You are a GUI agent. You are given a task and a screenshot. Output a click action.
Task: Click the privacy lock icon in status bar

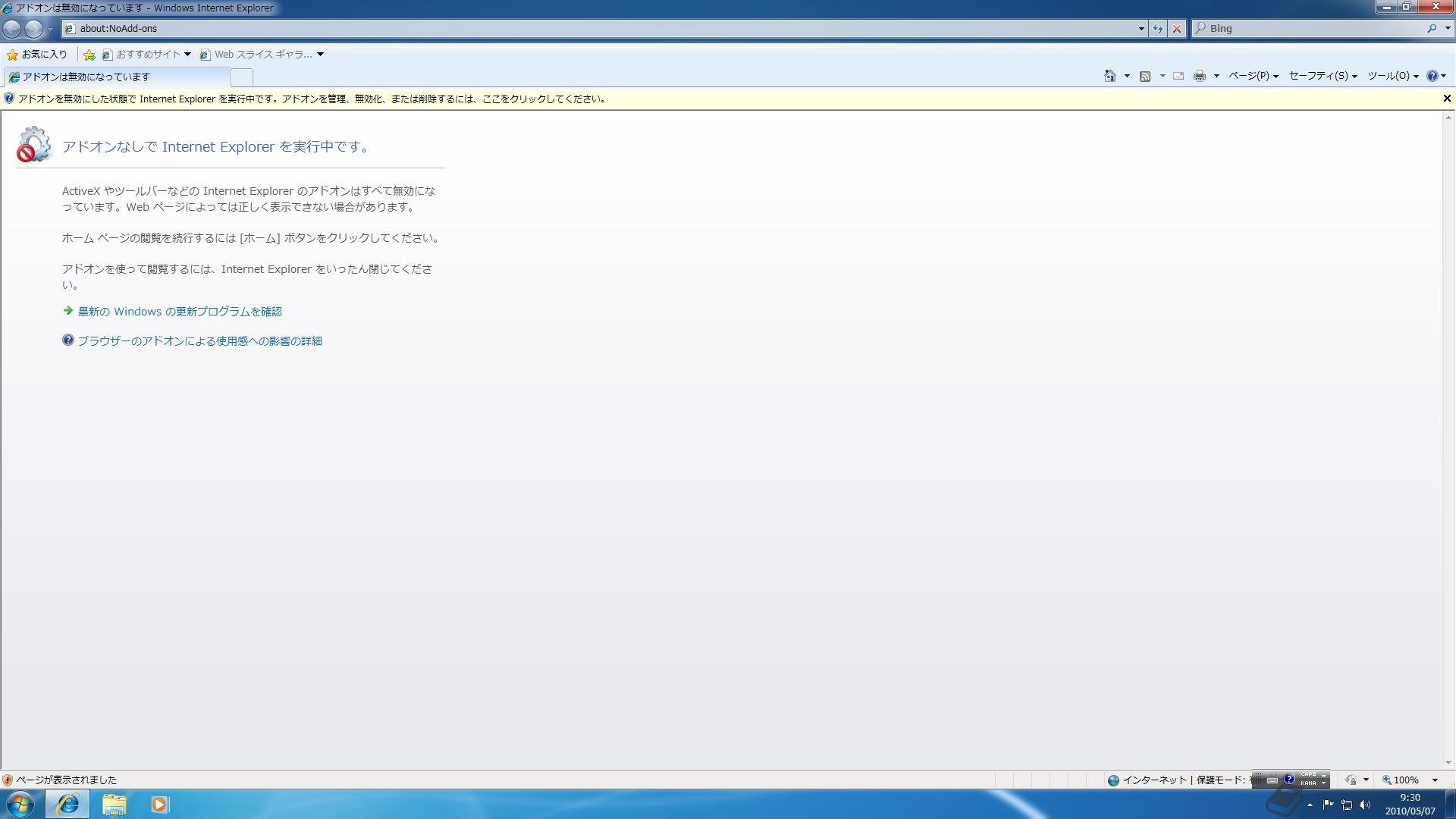pyautogui.click(x=1351, y=780)
